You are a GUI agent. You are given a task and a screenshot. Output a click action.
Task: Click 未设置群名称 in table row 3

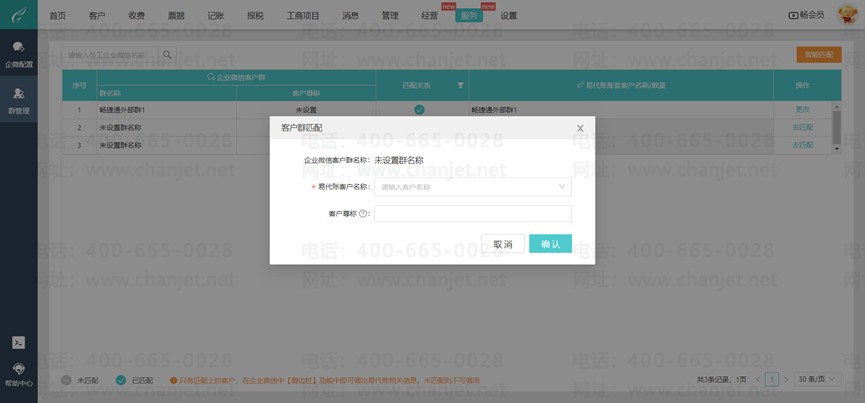click(120, 145)
